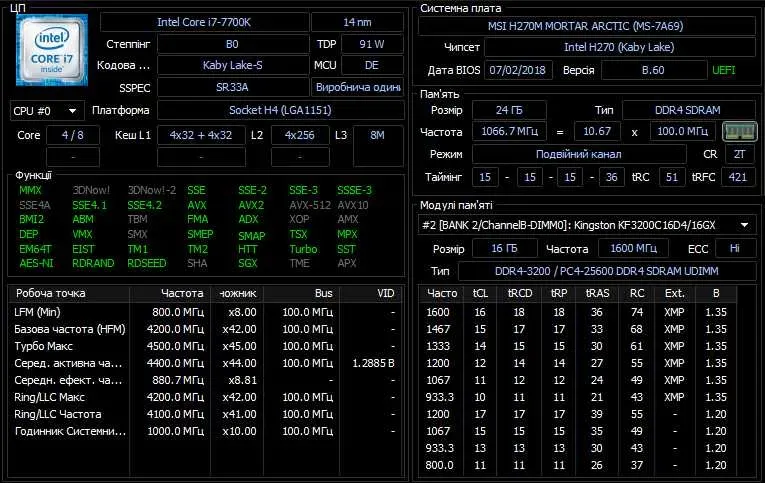
Task: Click the ECC value Ні
Action: click(735, 248)
